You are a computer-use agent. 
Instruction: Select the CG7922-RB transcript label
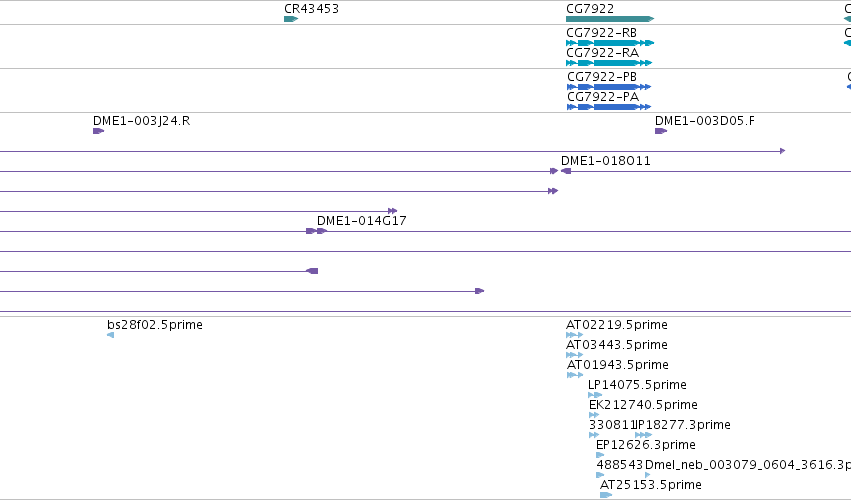601,33
